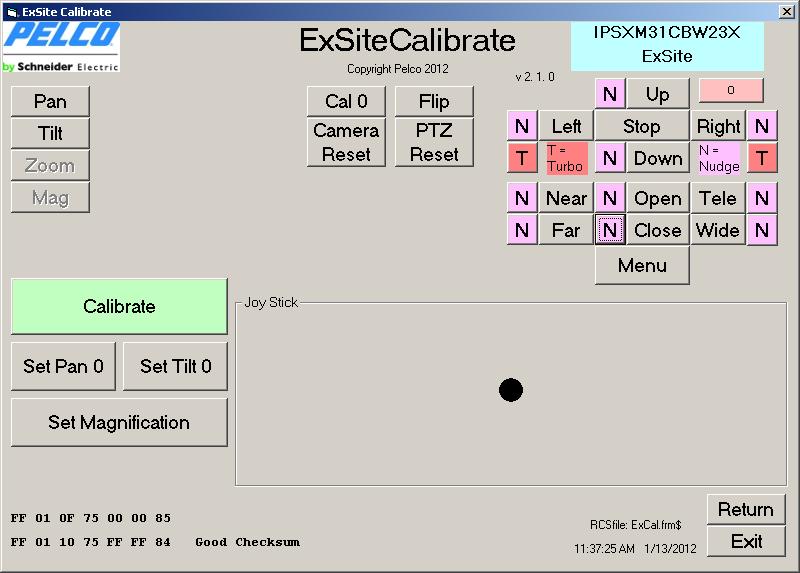800x573 pixels.
Task: Click the 11:37:25 AM timestamp
Action: [x=604, y=549]
